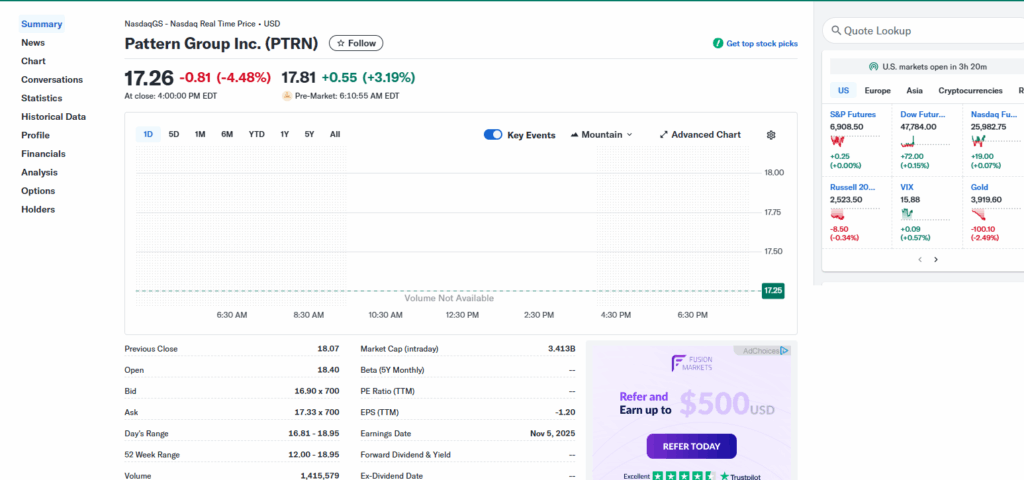
Task: Click the Gold sparkline chart
Action: [x=978, y=213]
